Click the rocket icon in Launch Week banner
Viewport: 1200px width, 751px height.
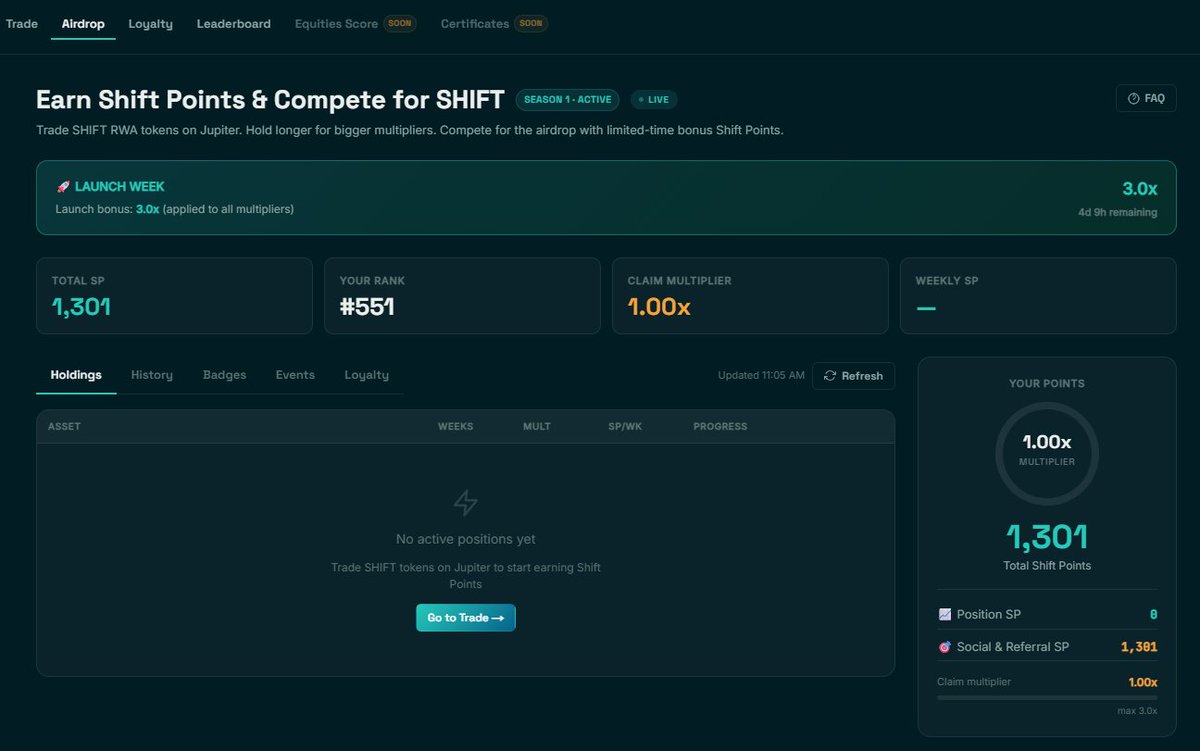pos(63,187)
